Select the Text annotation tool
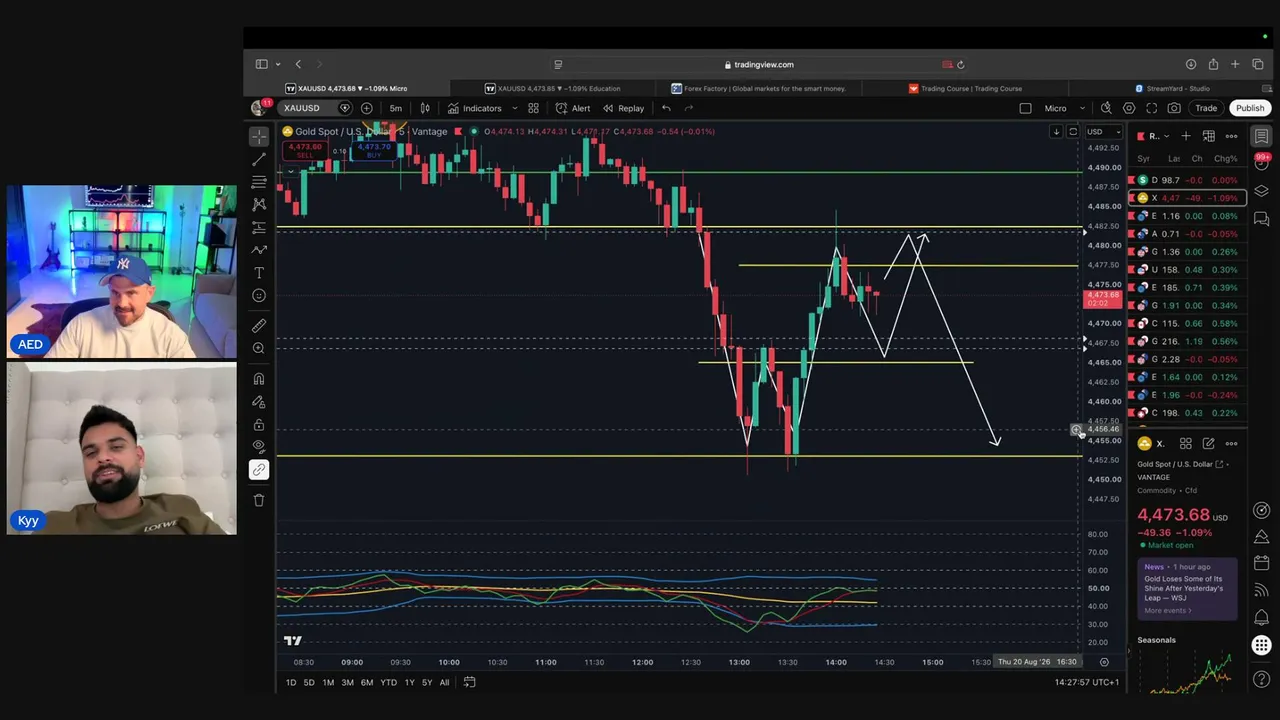 (259, 273)
